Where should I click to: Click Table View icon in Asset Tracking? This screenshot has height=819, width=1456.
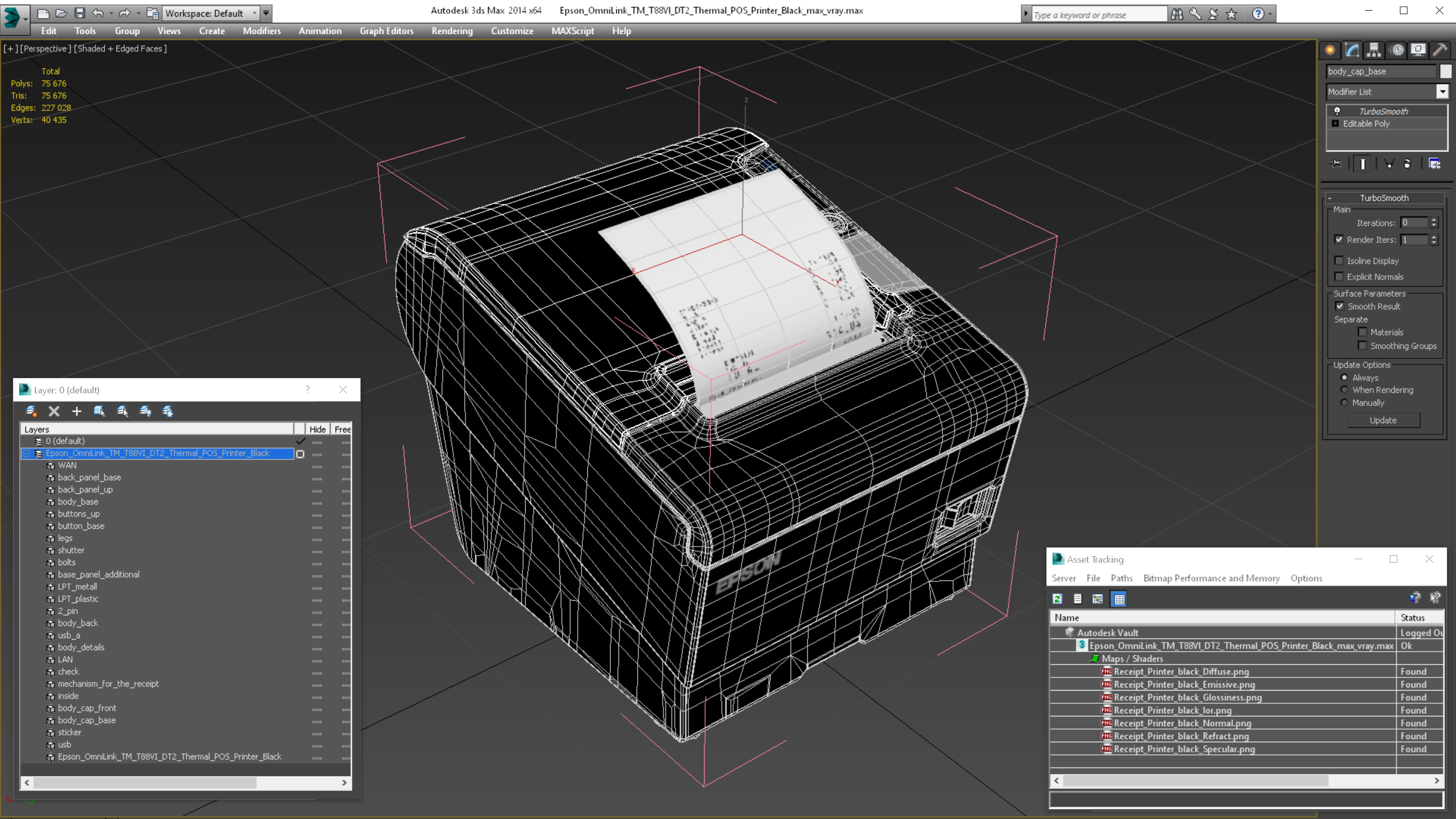pyautogui.click(x=1119, y=599)
